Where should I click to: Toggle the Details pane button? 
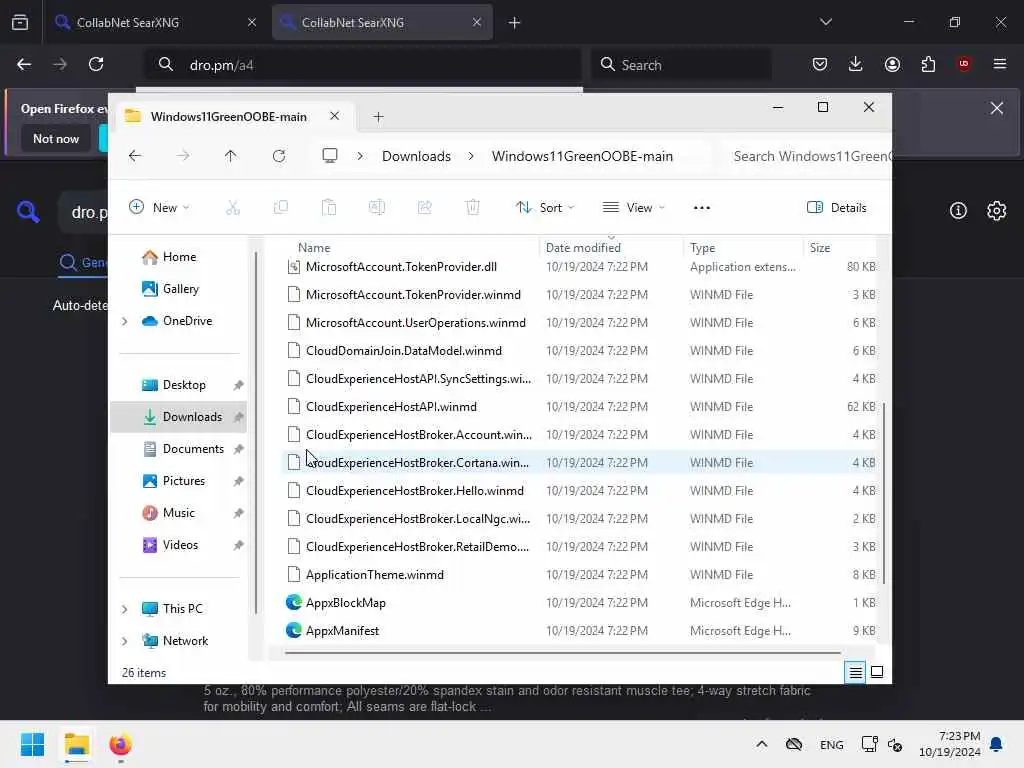837,208
